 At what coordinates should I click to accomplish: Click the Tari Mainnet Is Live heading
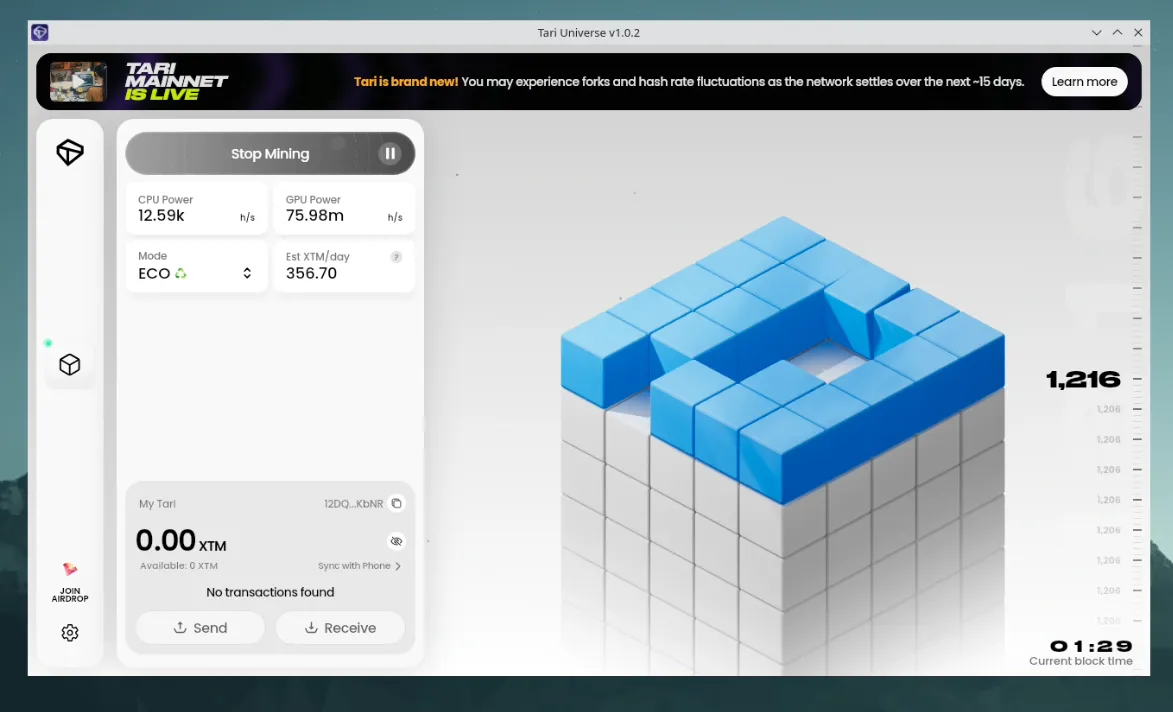pos(176,82)
